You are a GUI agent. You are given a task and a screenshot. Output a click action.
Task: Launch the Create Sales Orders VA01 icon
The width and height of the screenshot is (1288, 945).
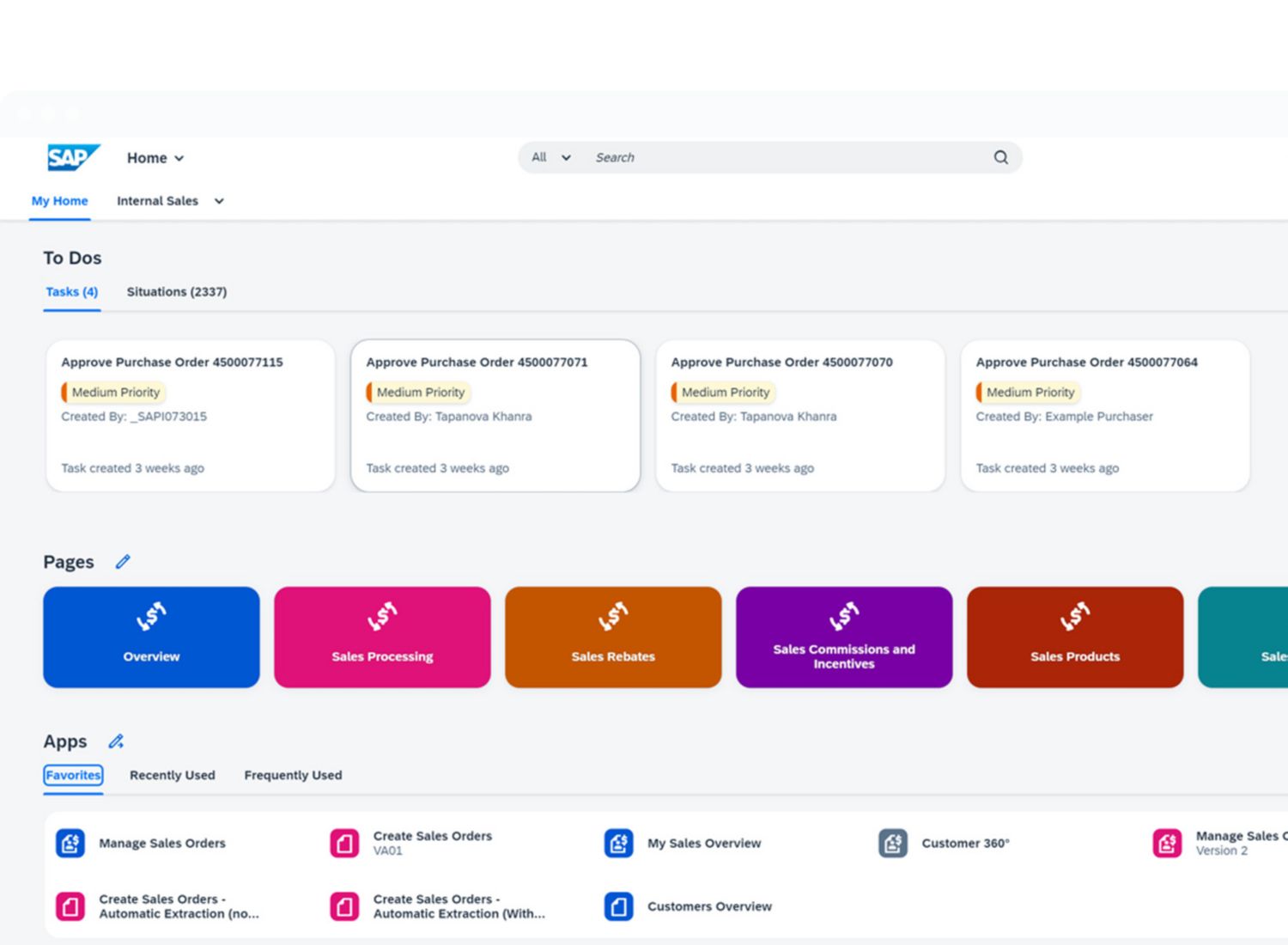[x=344, y=844]
